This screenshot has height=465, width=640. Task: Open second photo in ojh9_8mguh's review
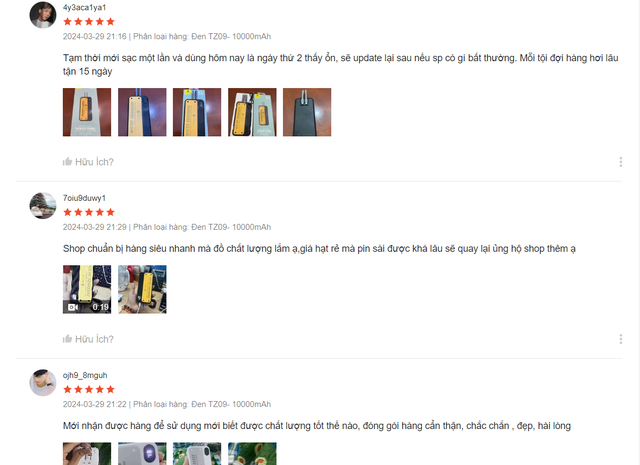[x=142, y=454]
